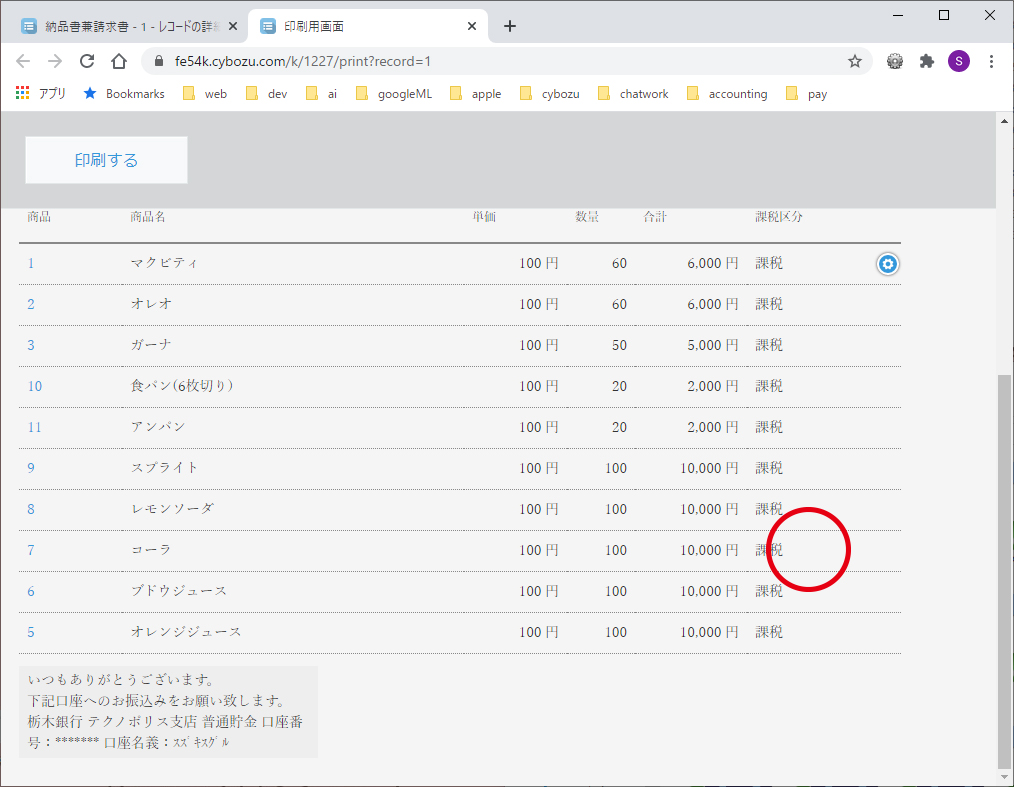Image resolution: width=1014 pixels, height=787 pixels.
Task: Click the 5,000 円 total for ガーナ
Action: [713, 345]
